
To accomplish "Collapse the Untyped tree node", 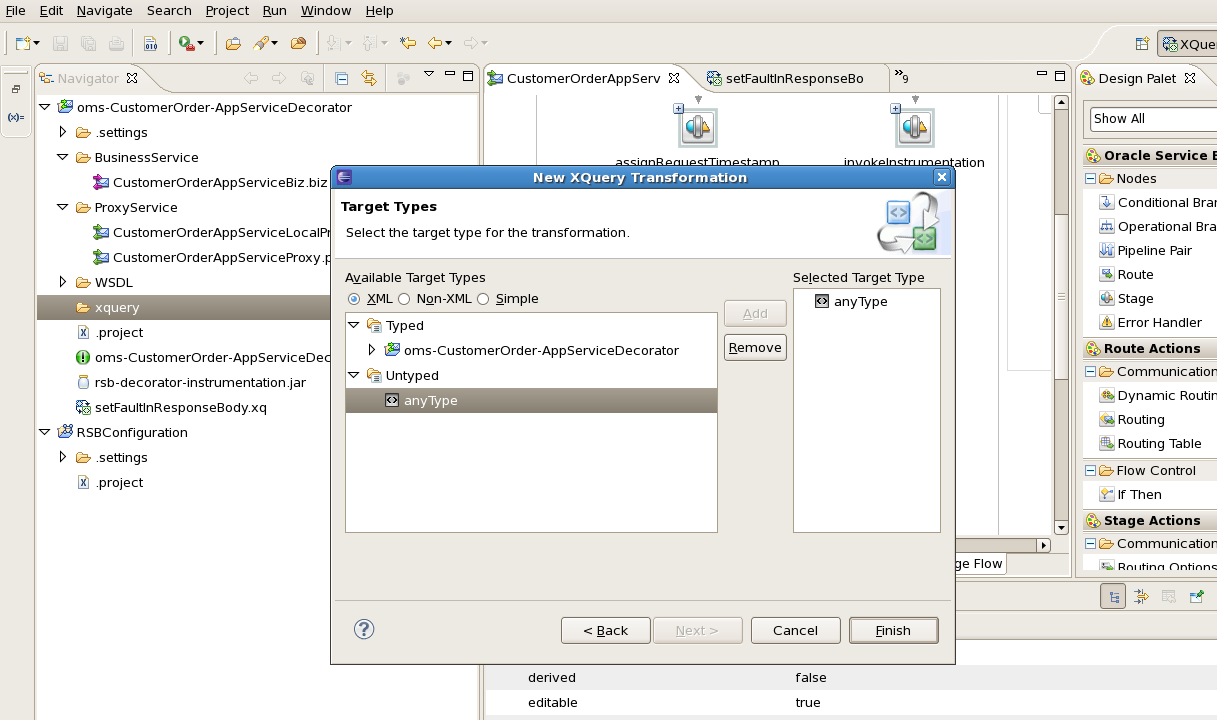I will click(x=354, y=375).
